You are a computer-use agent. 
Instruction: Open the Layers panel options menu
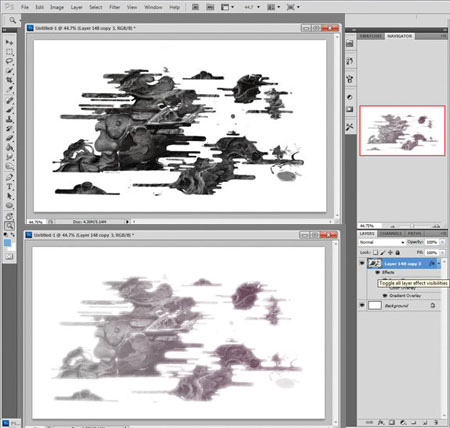444,233
